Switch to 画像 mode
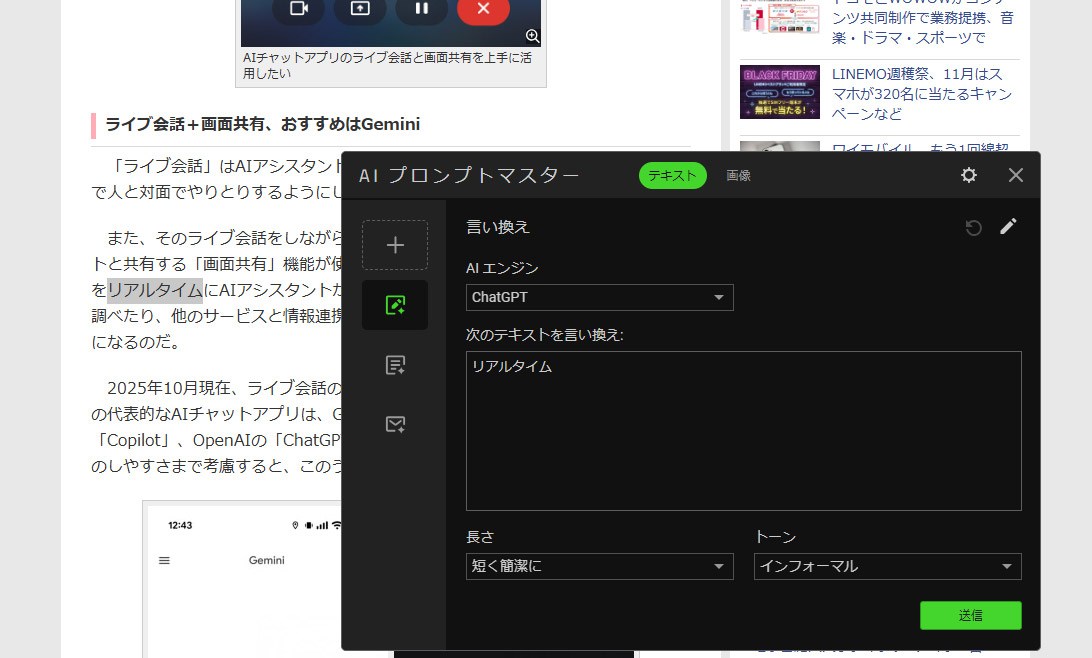 [738, 175]
